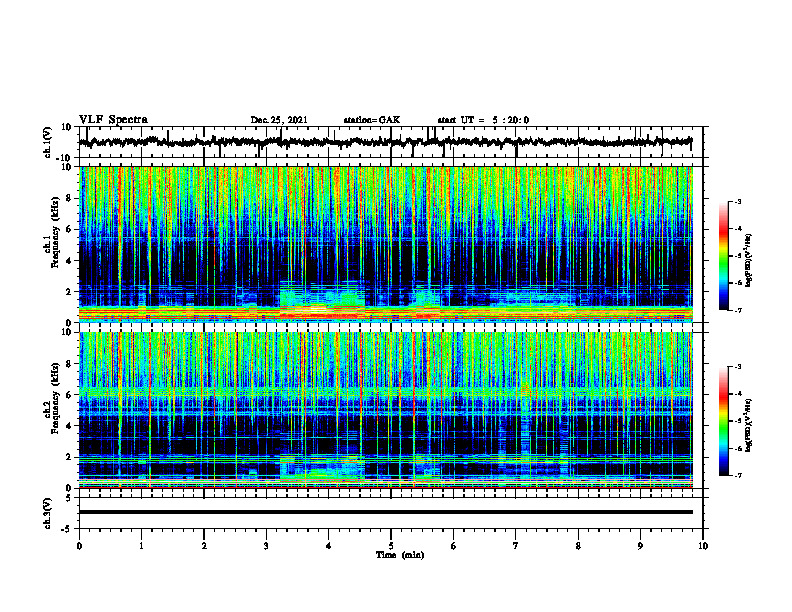Click the "8" kHz tick on ch.2 frequency axis
The height and width of the screenshot is (612, 792).
(69, 364)
